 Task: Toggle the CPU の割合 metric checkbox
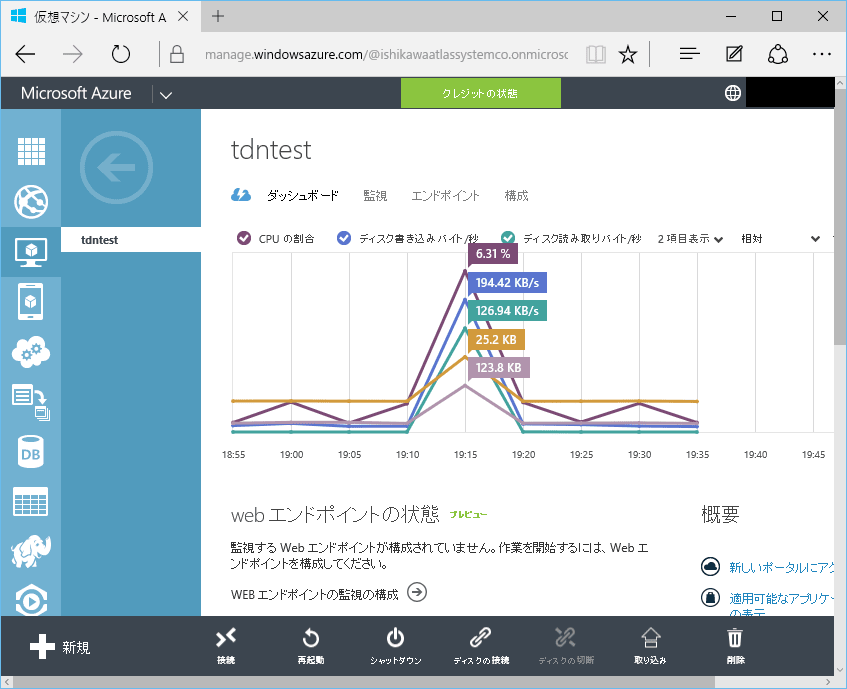pos(244,238)
